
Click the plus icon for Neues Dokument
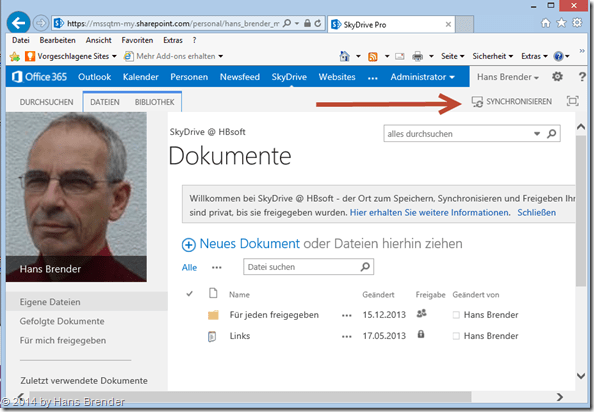189,245
